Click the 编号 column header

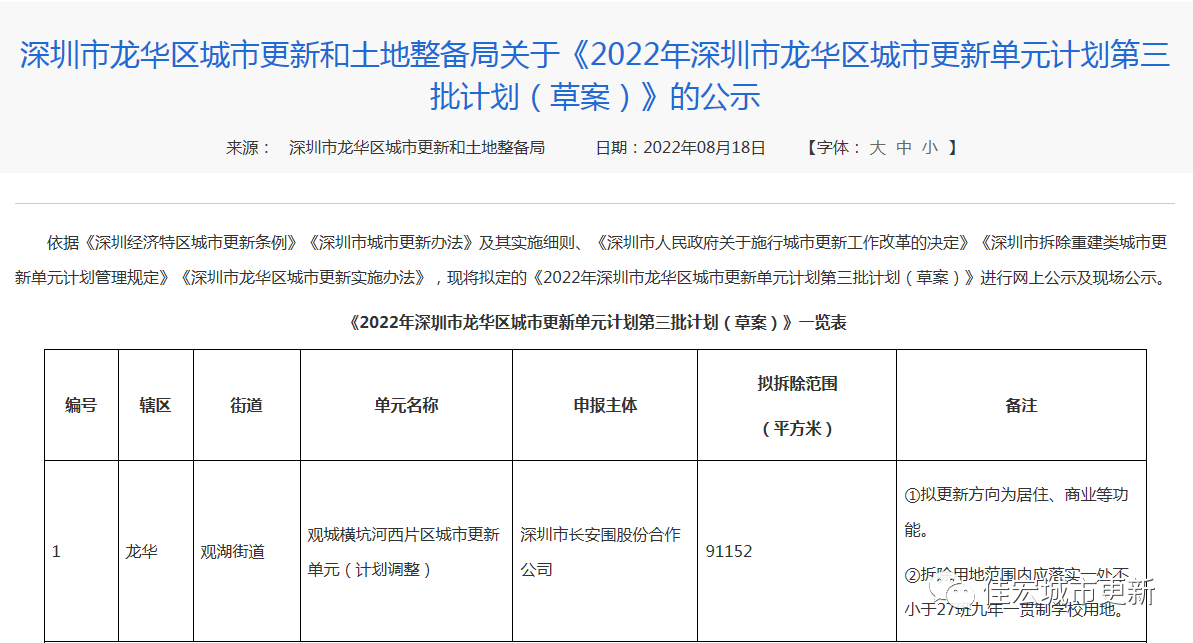(81, 405)
